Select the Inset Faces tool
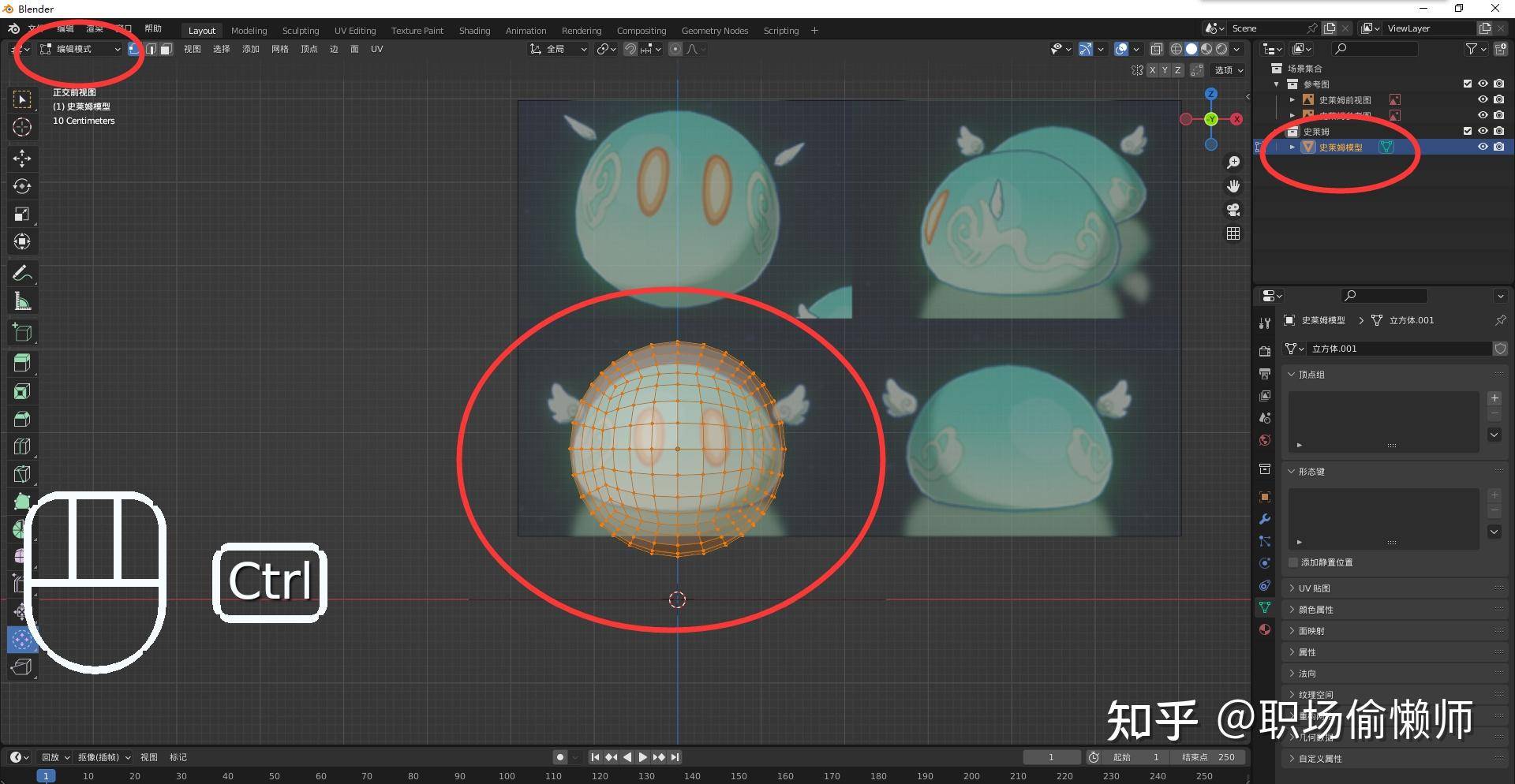 coord(22,391)
